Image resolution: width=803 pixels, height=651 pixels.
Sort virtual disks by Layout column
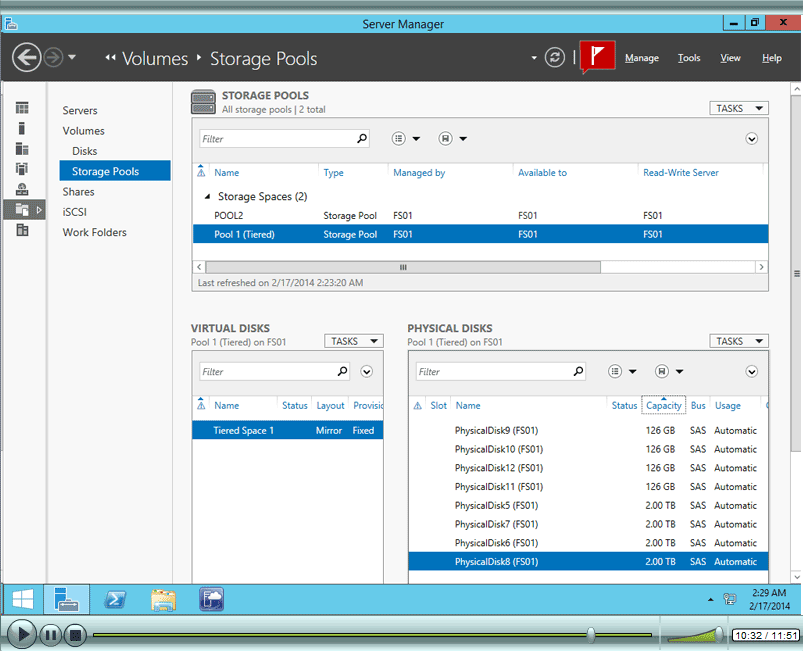(x=330, y=406)
